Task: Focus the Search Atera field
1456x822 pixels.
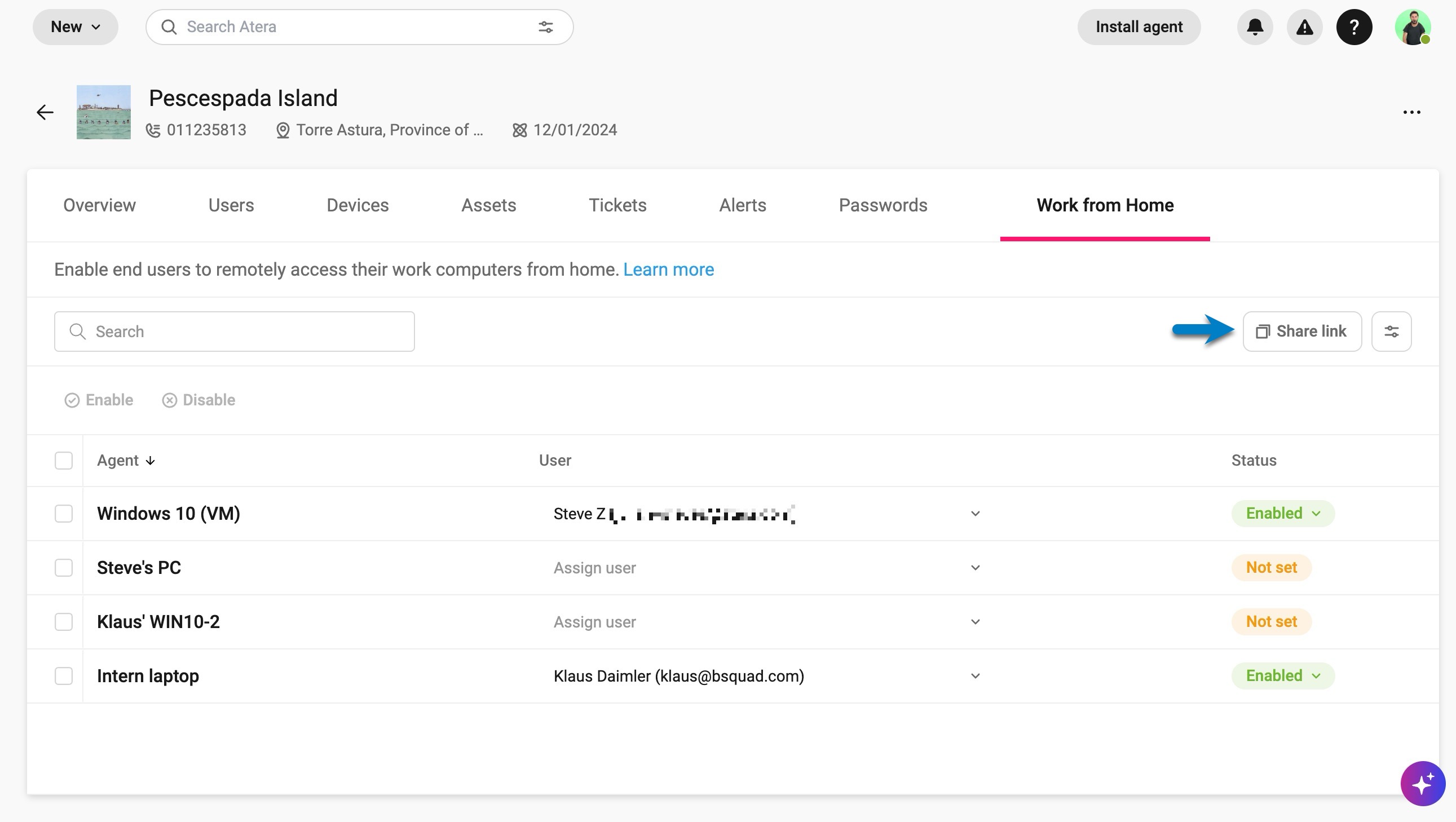Action: [359, 27]
